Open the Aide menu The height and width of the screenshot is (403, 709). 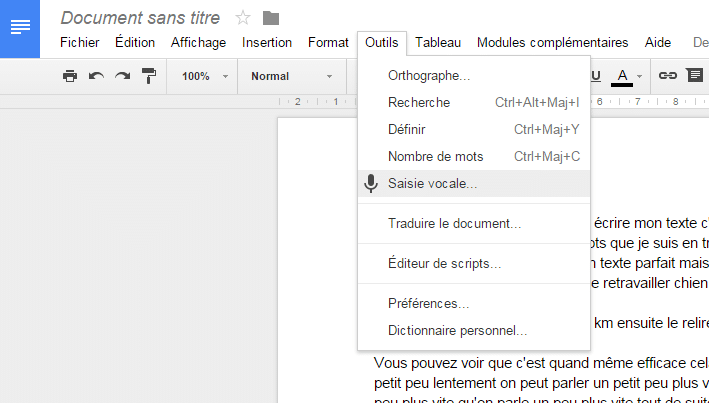click(x=657, y=43)
